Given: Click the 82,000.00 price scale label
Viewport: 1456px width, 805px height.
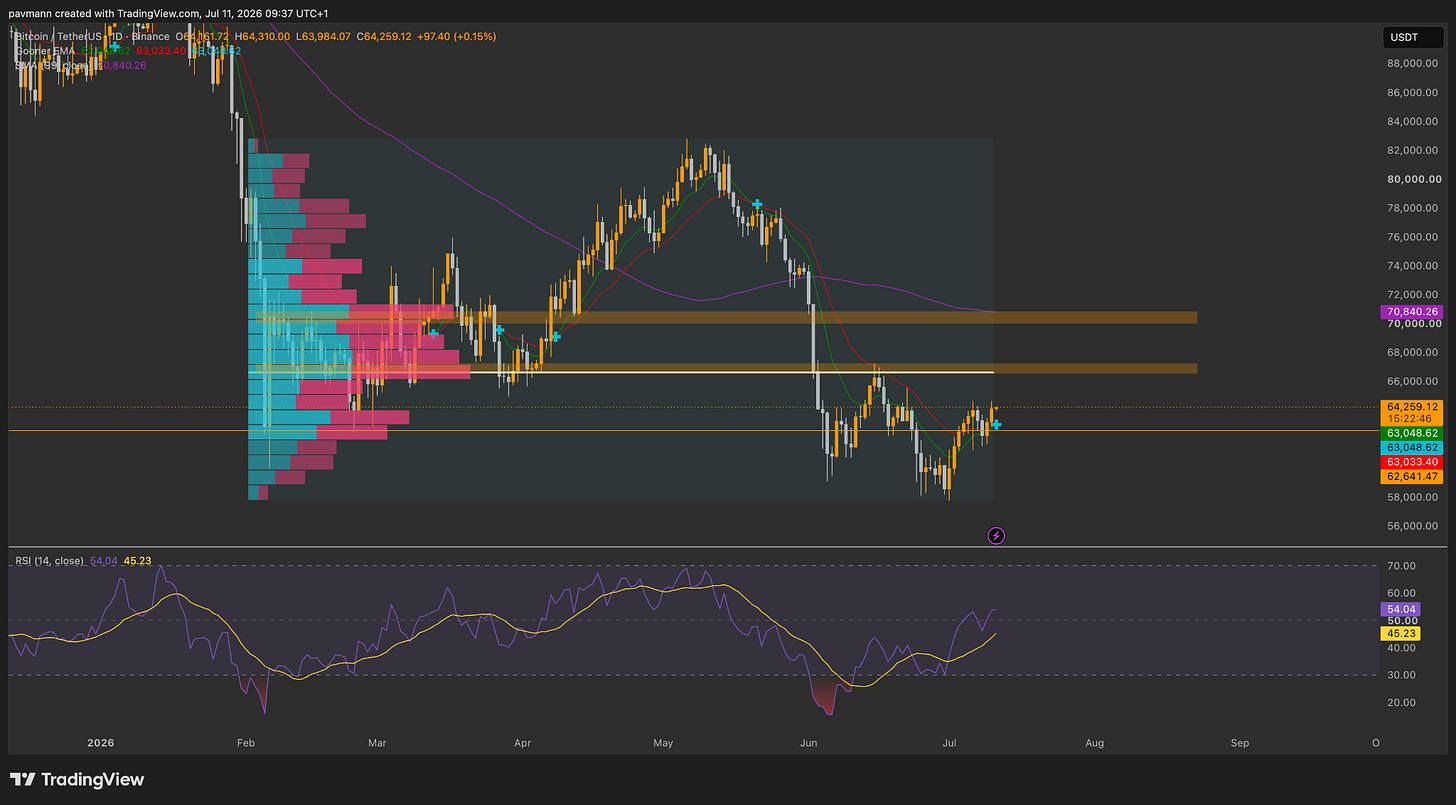Looking at the screenshot, I should click(x=1411, y=151).
